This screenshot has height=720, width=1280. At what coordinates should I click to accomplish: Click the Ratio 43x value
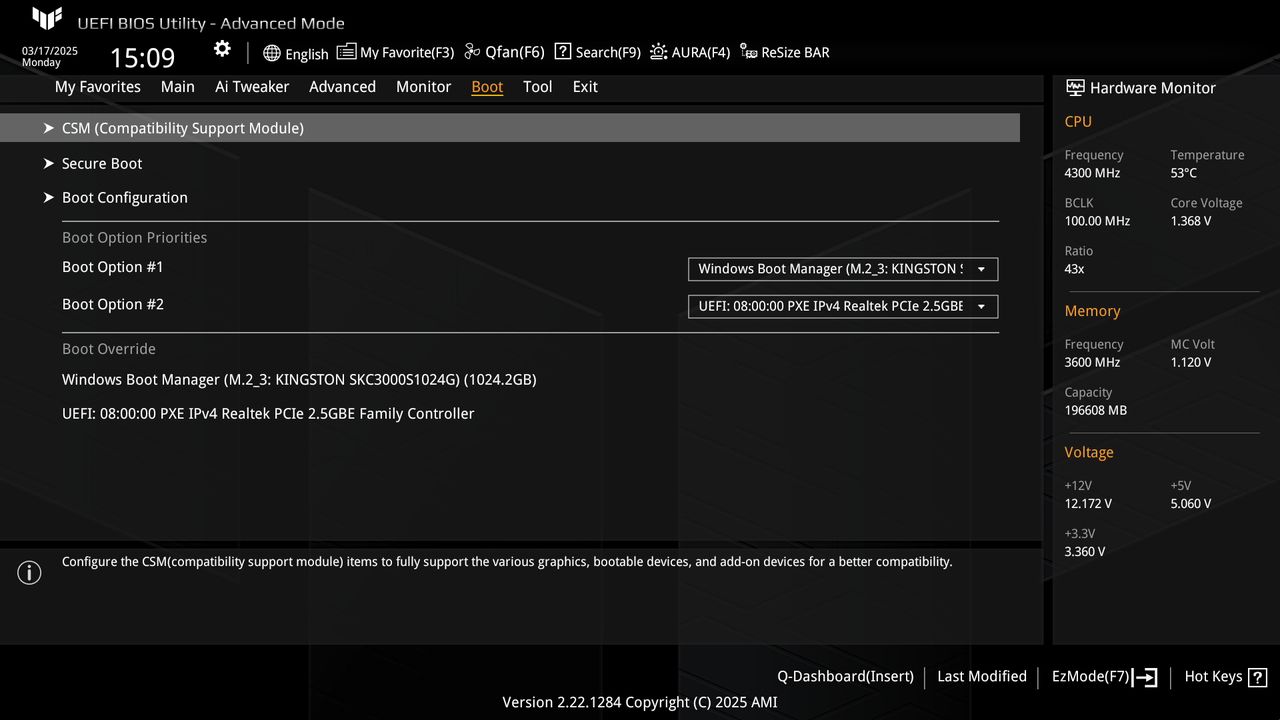click(x=1075, y=269)
